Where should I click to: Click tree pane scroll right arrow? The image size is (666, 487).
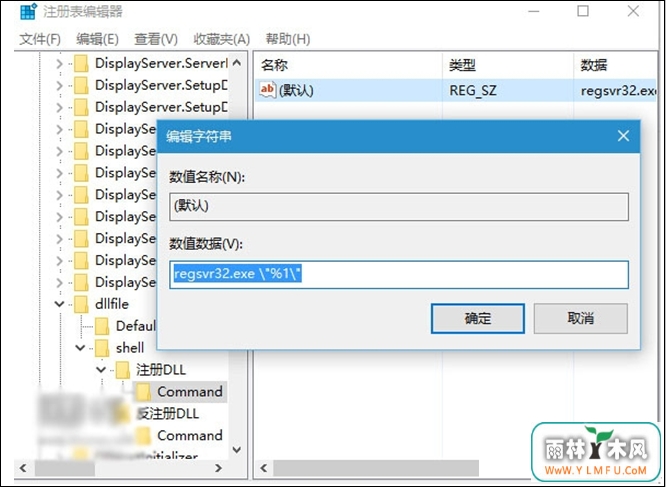point(219,468)
